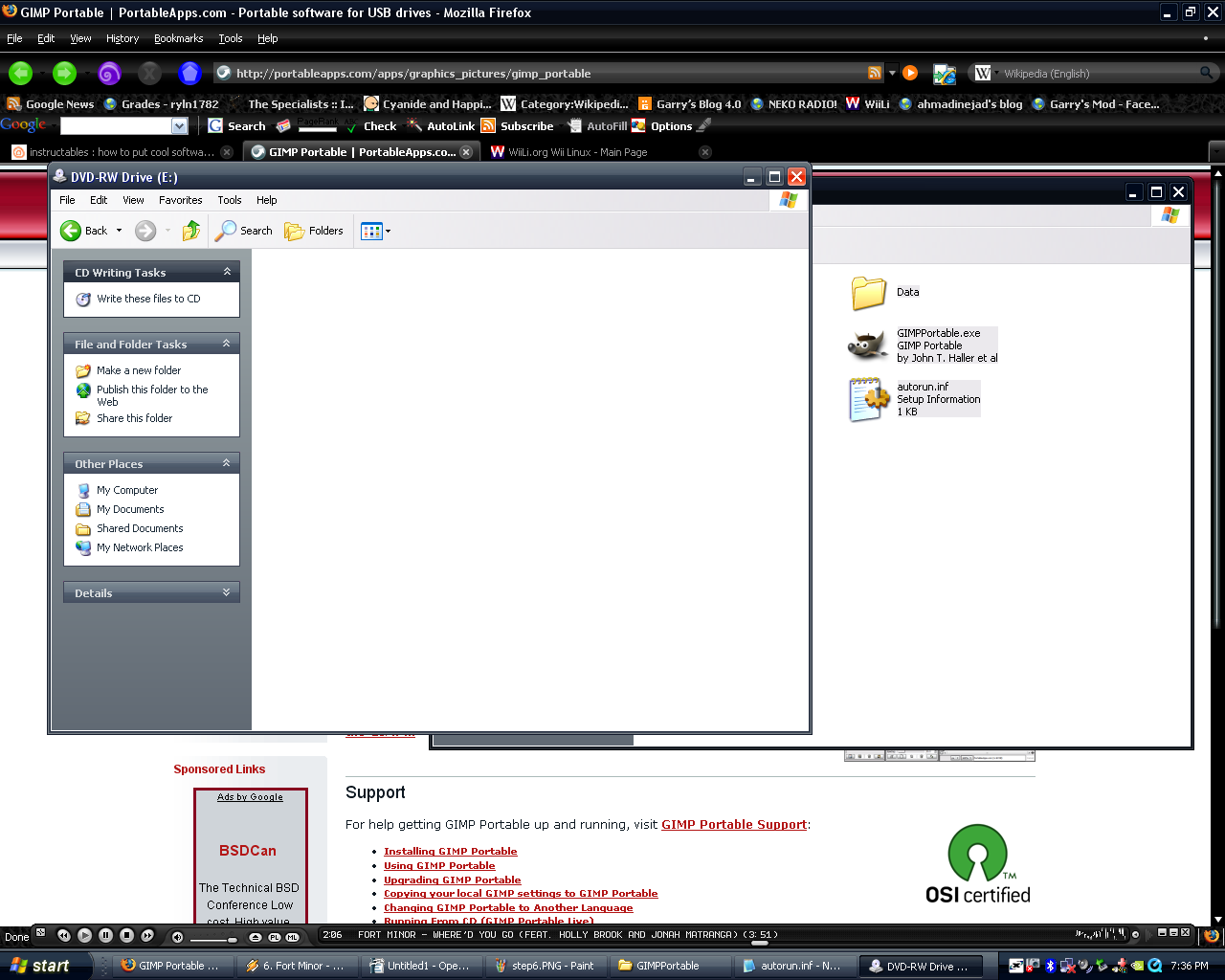Open the Favorites menu in the Explorer window
The width and height of the screenshot is (1225, 980).
click(x=180, y=200)
